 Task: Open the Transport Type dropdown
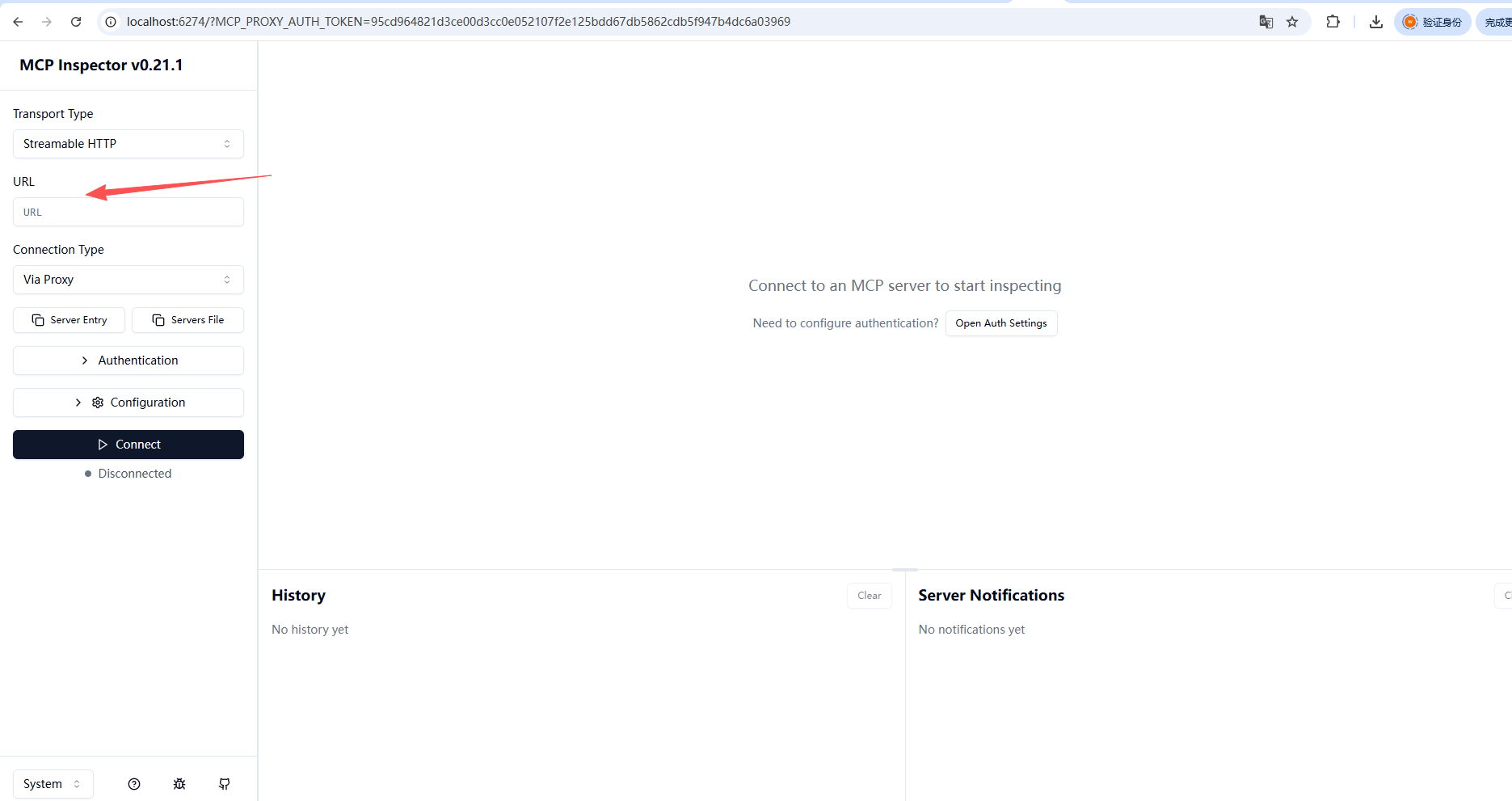coord(128,144)
